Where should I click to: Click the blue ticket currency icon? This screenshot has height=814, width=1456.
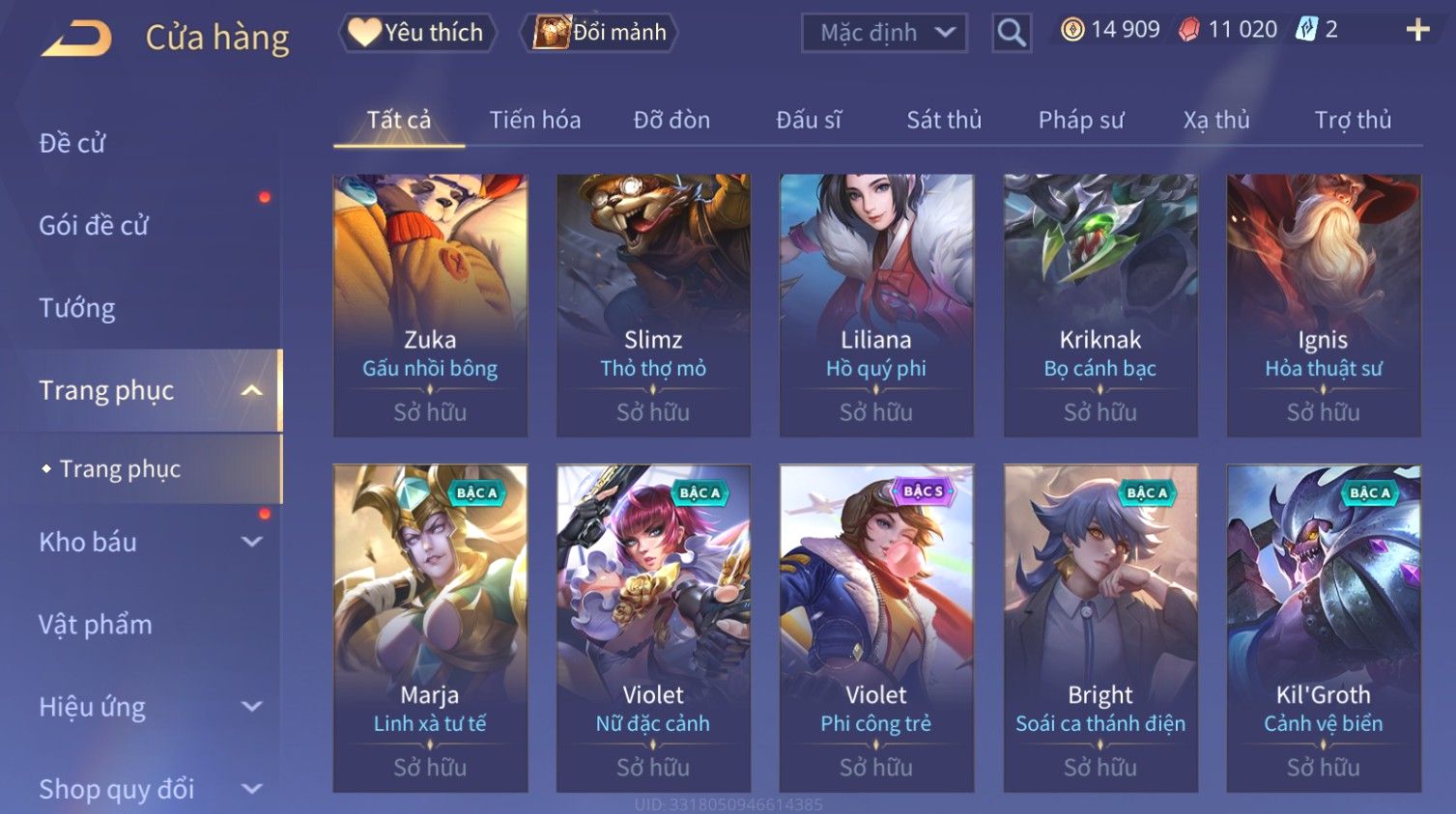(1306, 30)
